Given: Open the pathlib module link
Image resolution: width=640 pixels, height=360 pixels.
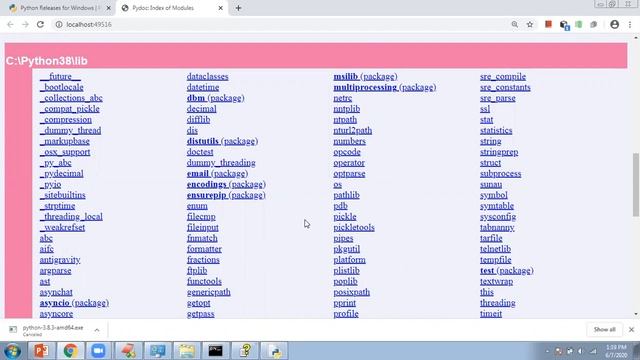Looking at the screenshot, I should (347, 195).
